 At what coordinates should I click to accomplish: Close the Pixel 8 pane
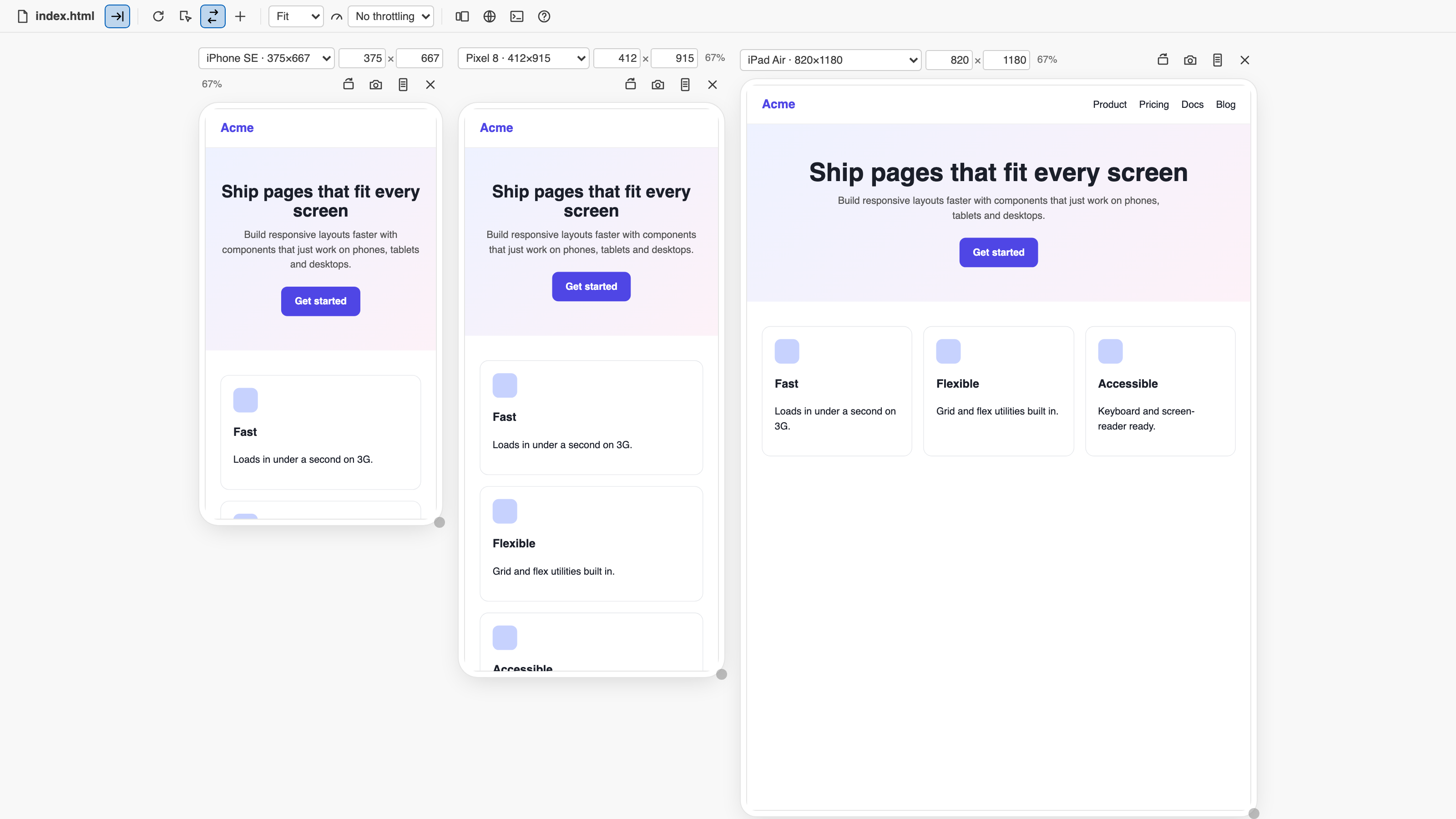[x=712, y=85]
